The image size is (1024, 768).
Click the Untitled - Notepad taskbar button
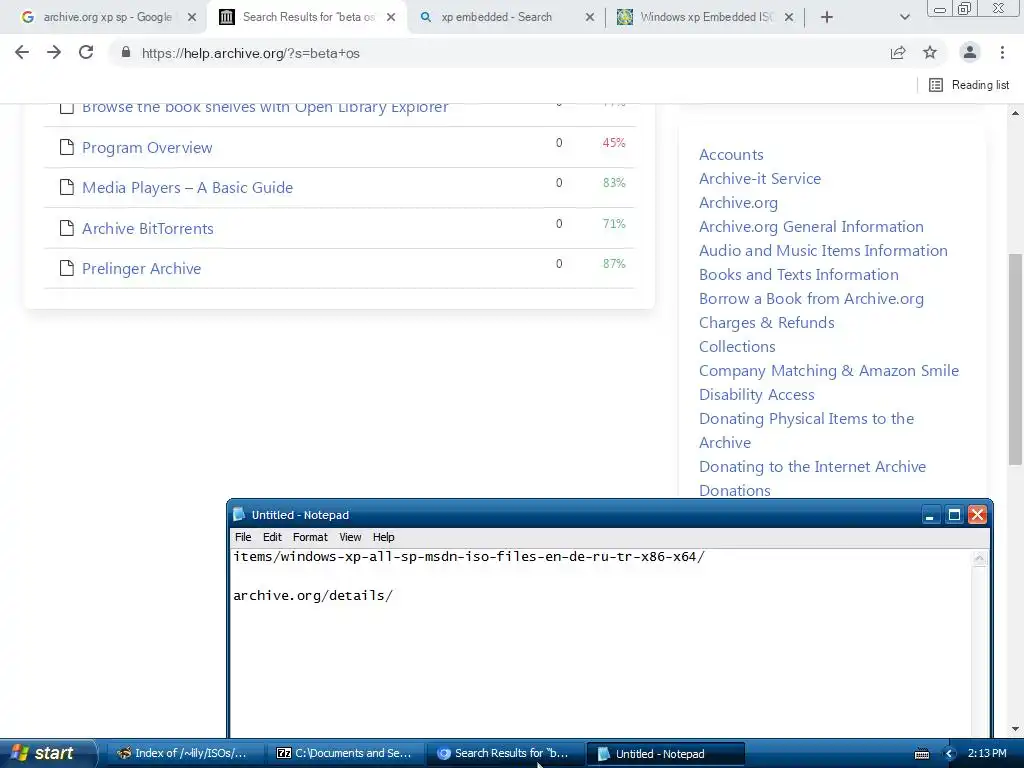(x=665, y=753)
